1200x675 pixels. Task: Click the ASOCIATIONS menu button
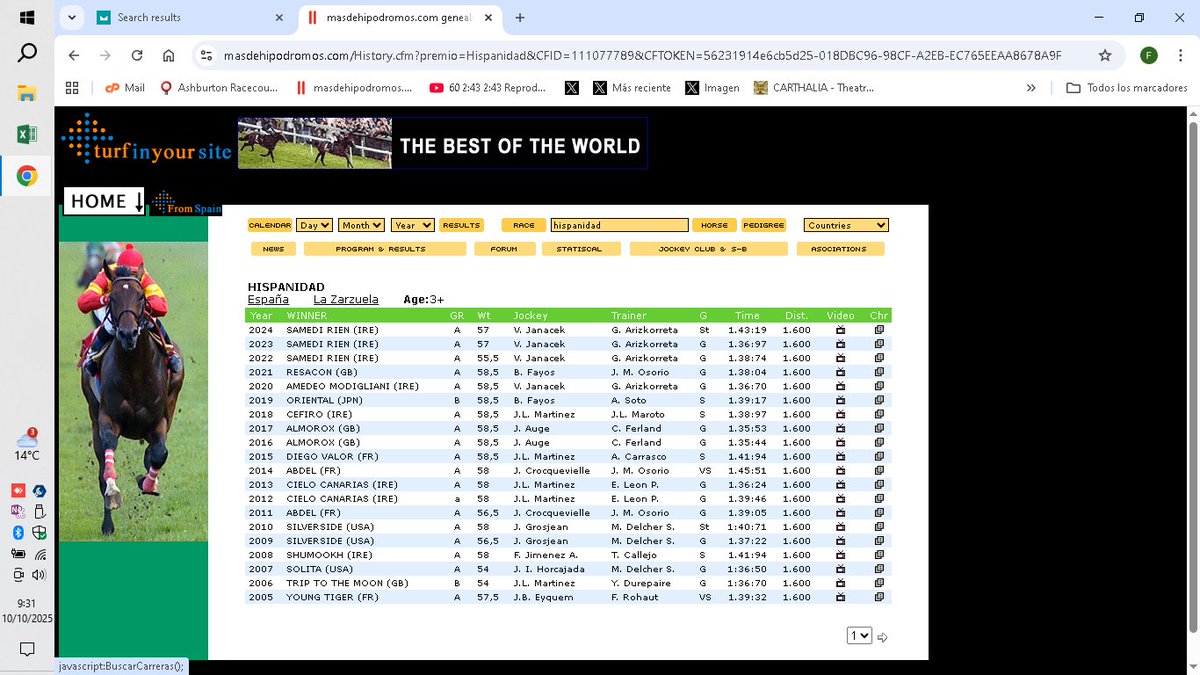pyautogui.click(x=840, y=248)
